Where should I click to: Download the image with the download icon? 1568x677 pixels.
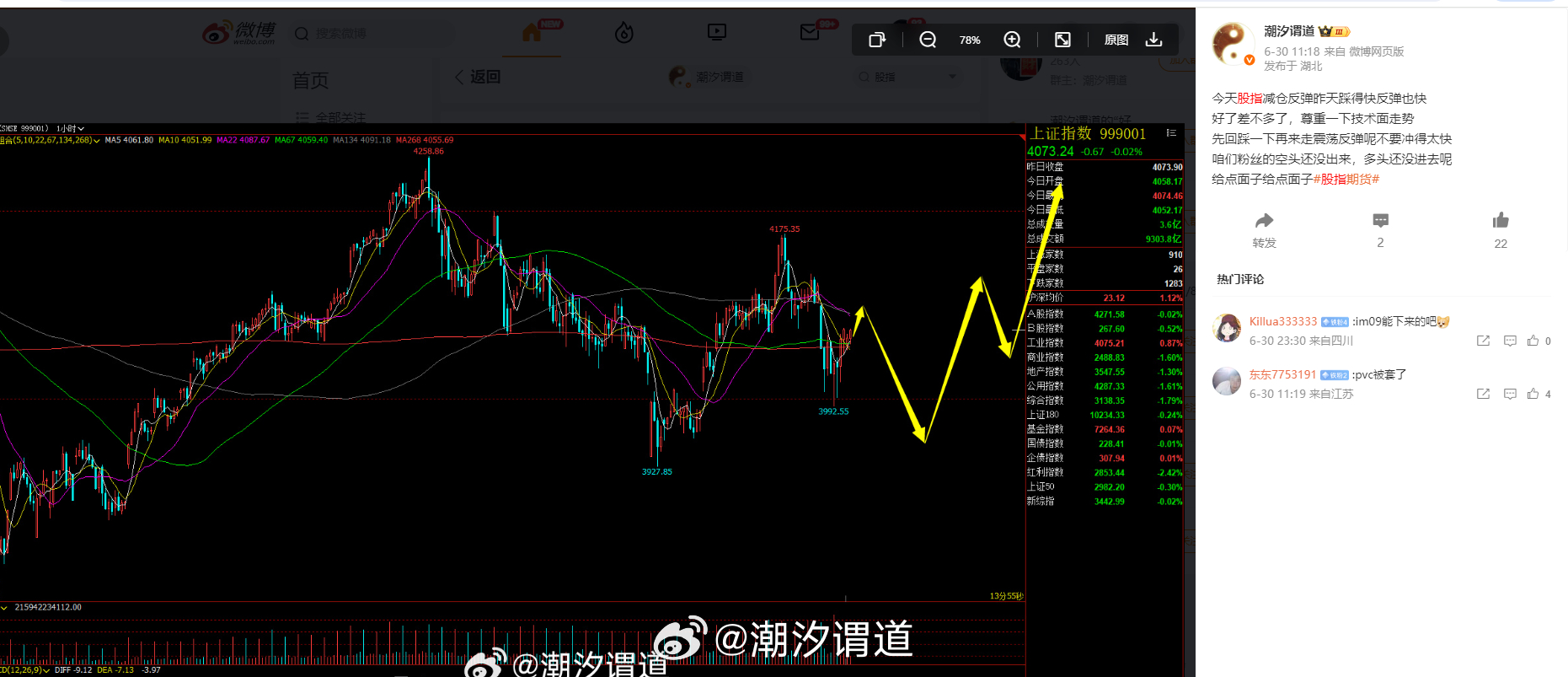click(x=1154, y=40)
